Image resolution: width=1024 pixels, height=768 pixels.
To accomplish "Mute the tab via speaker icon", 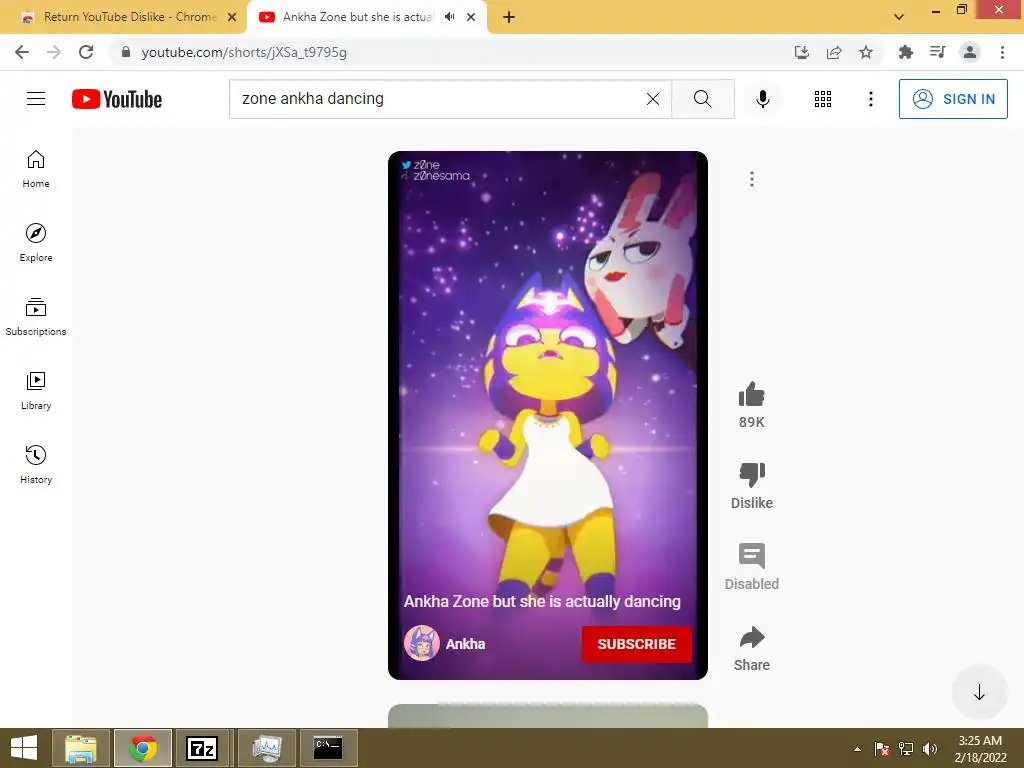I will pos(449,17).
